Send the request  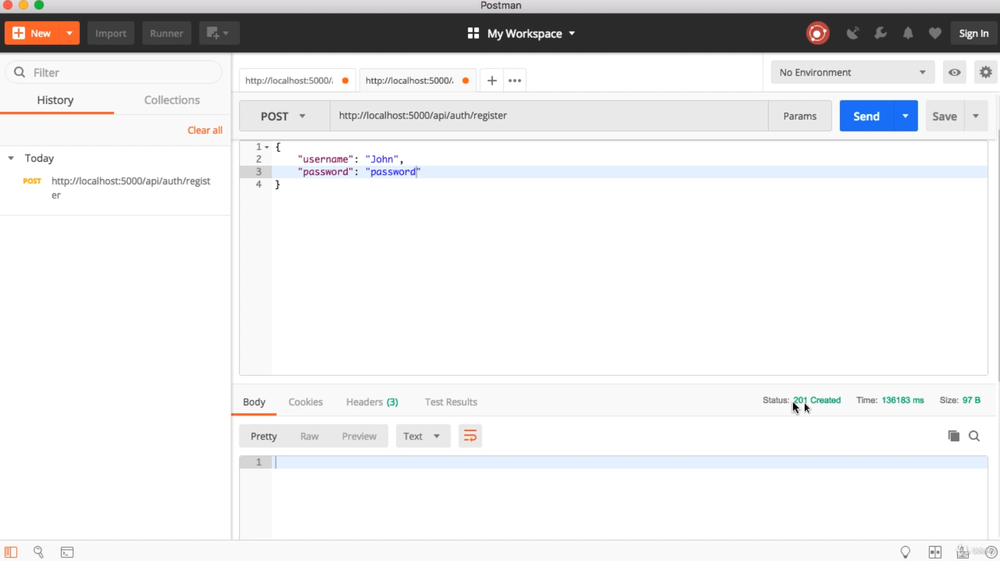tap(866, 116)
